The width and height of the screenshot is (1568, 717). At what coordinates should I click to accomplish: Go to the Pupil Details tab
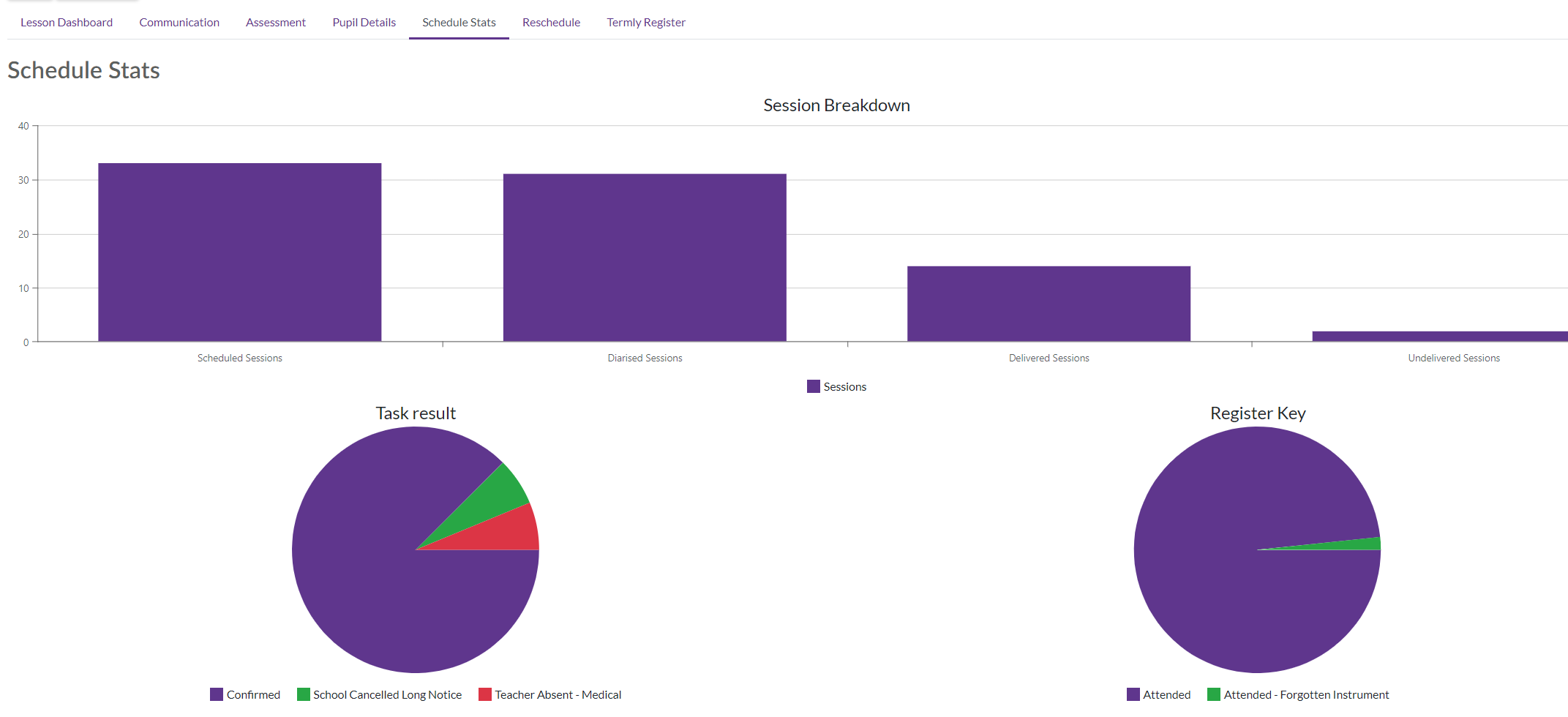364,23
